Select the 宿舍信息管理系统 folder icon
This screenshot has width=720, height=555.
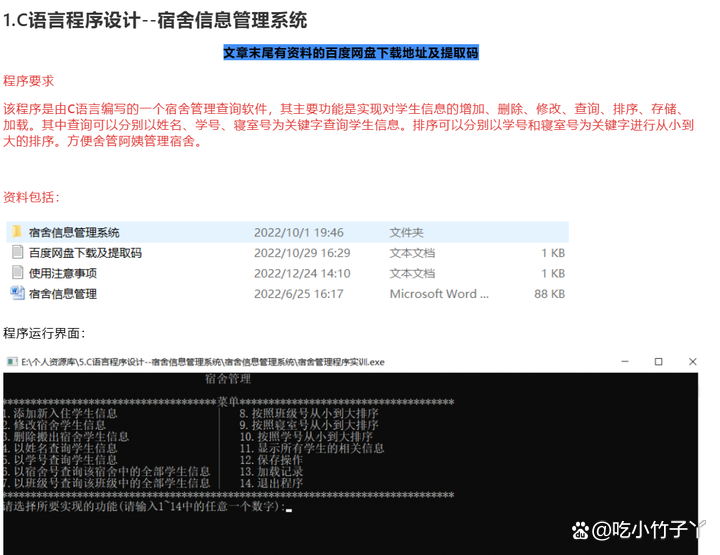coord(17,231)
